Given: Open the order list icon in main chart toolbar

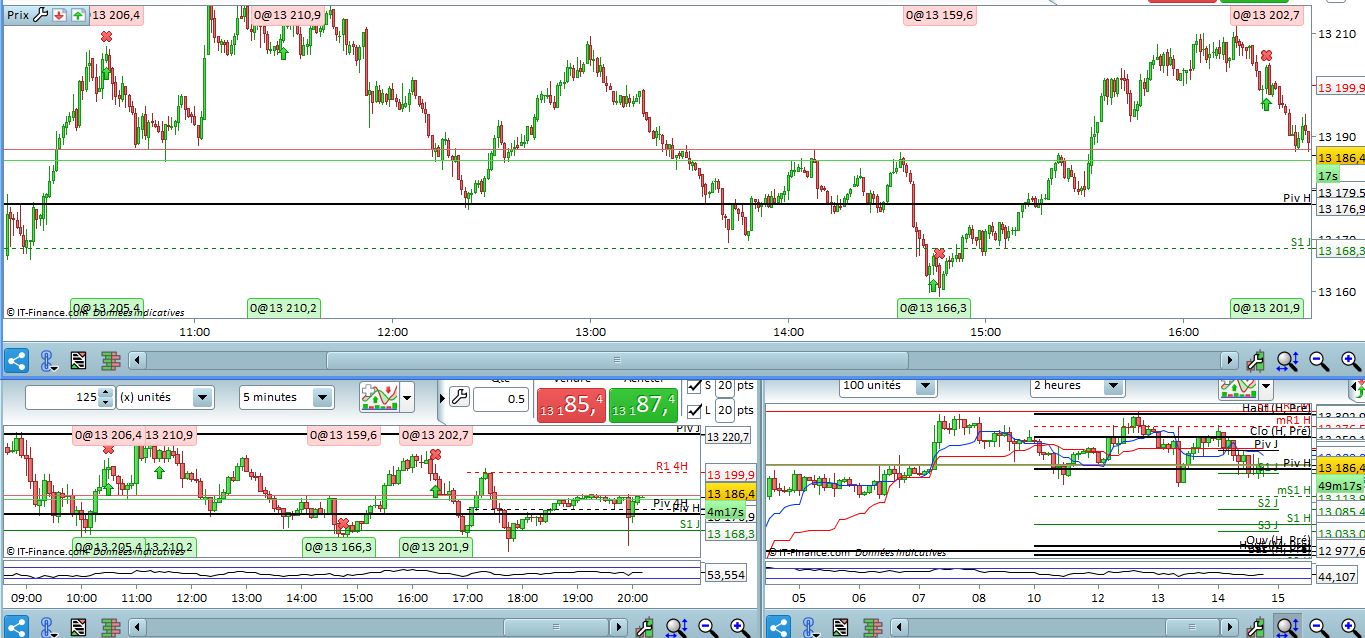Looking at the screenshot, I should 79,360.
